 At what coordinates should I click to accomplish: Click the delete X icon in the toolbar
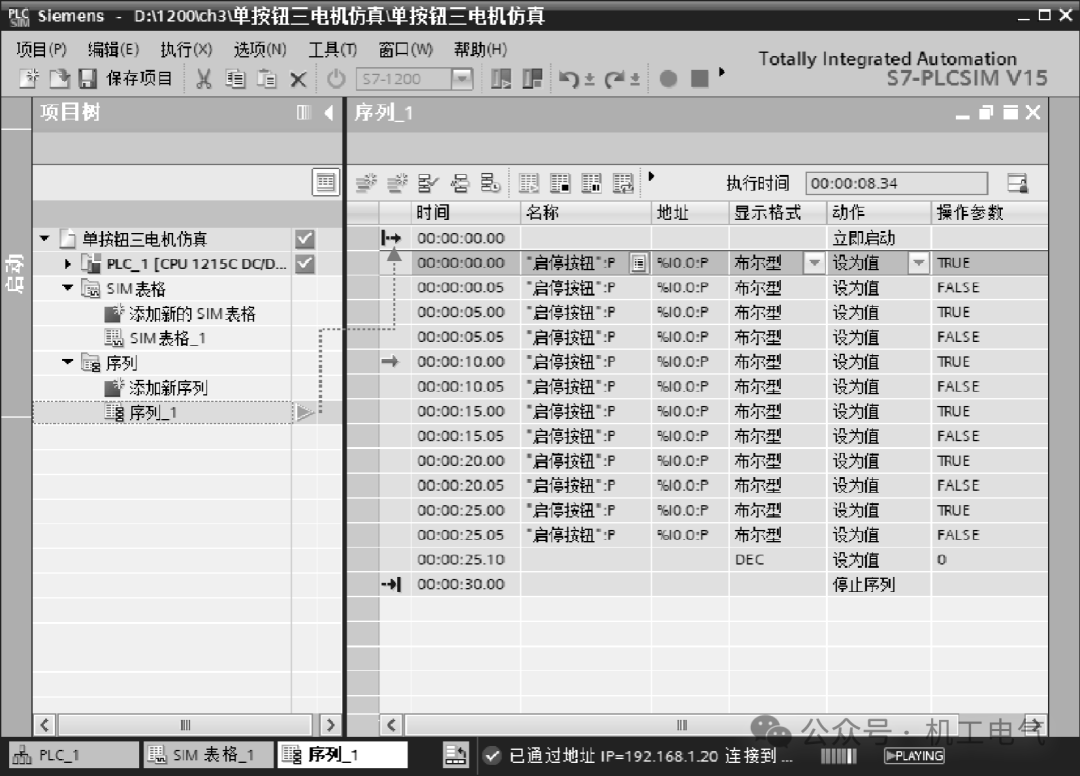(x=298, y=80)
